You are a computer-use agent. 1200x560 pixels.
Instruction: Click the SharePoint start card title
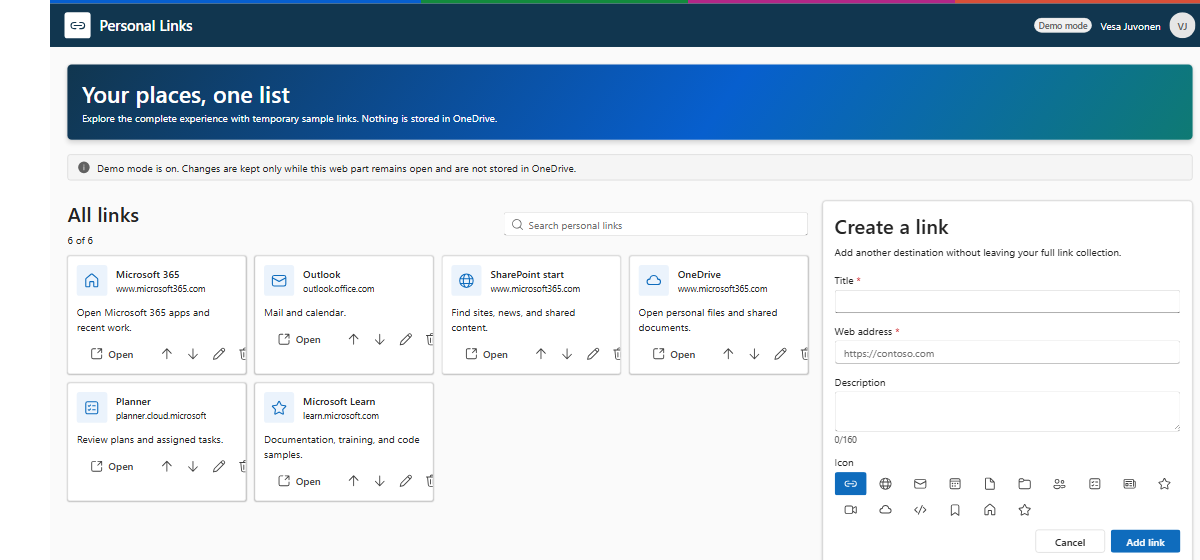point(527,274)
